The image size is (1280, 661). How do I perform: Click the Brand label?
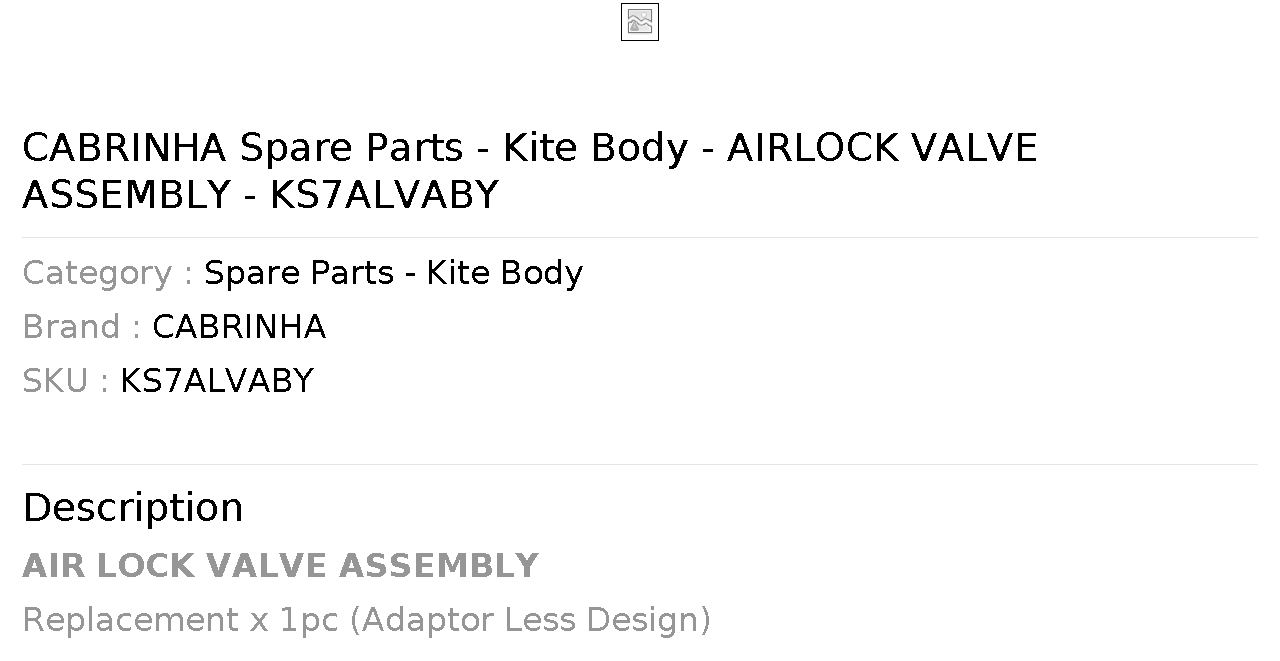coord(81,327)
